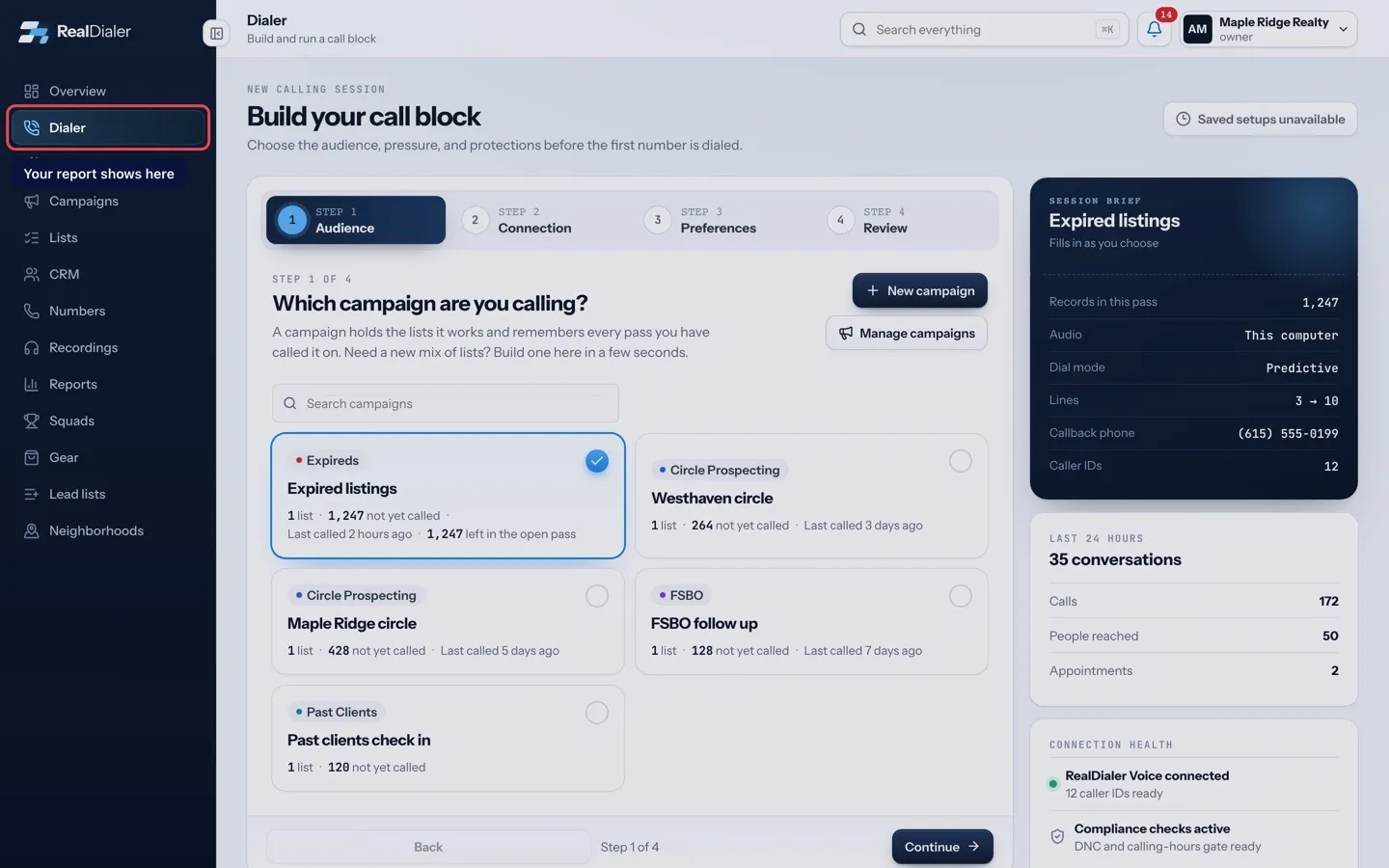Select the Past clients check in radio
Image resolution: width=1389 pixels, height=868 pixels.
click(x=597, y=713)
